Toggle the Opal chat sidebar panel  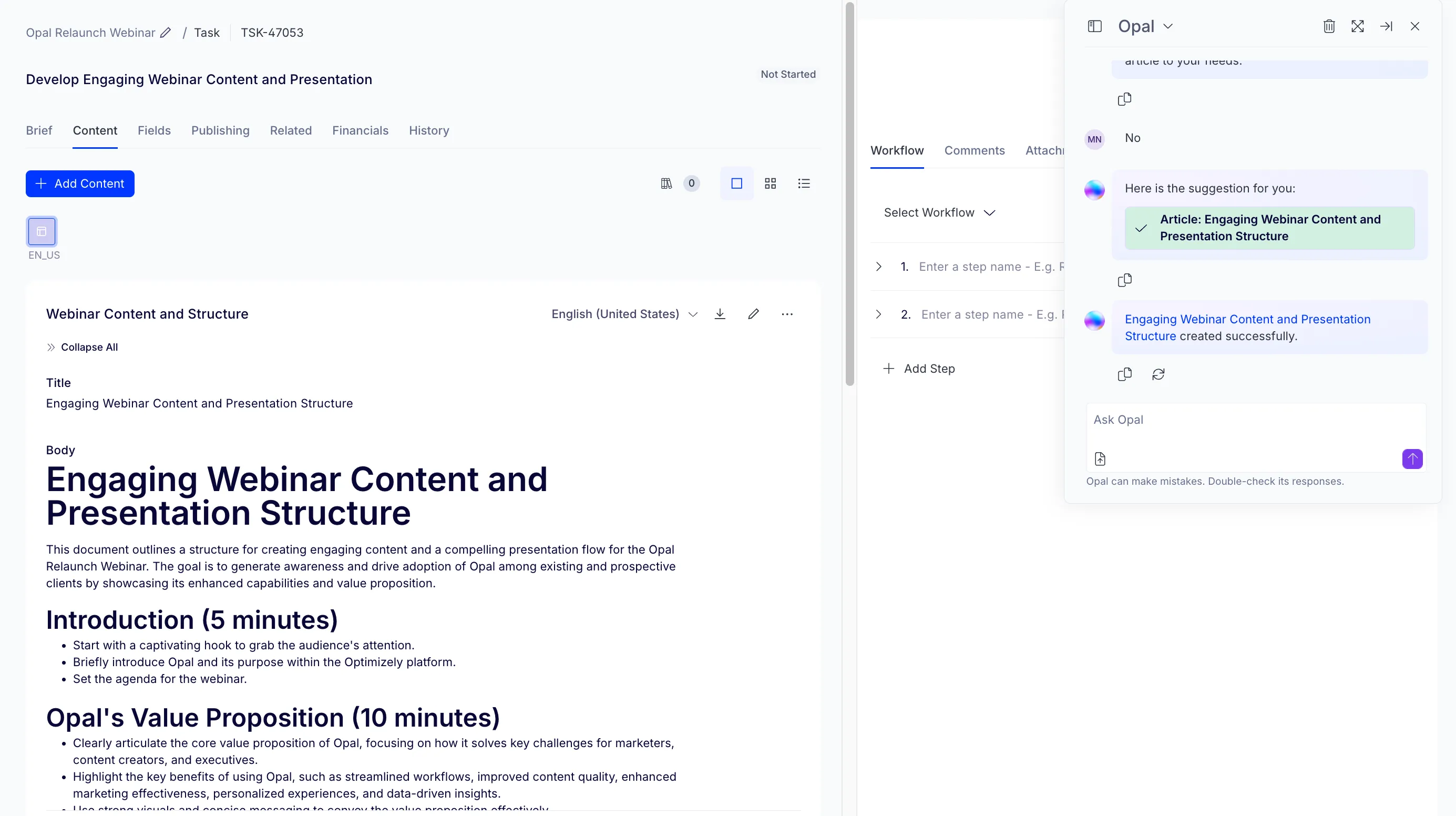[1095, 26]
